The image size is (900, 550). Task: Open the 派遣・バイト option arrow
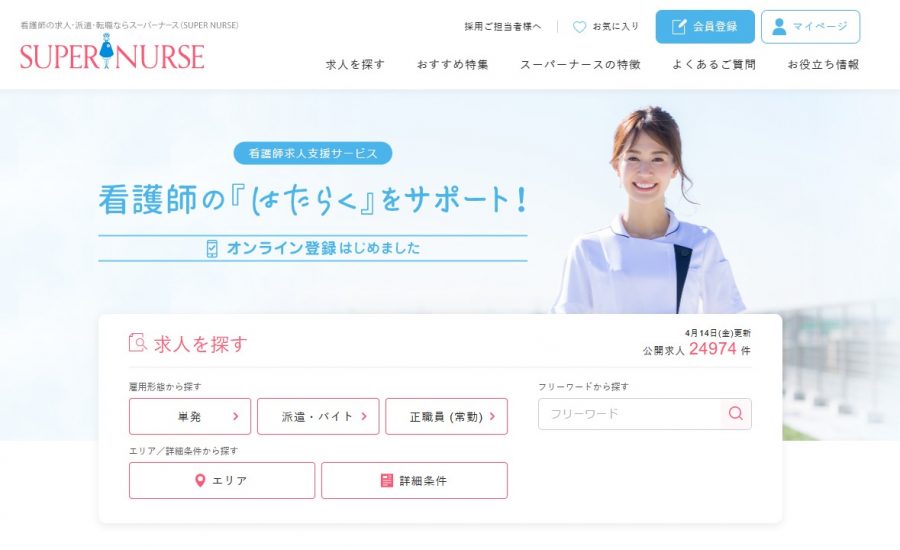(364, 416)
